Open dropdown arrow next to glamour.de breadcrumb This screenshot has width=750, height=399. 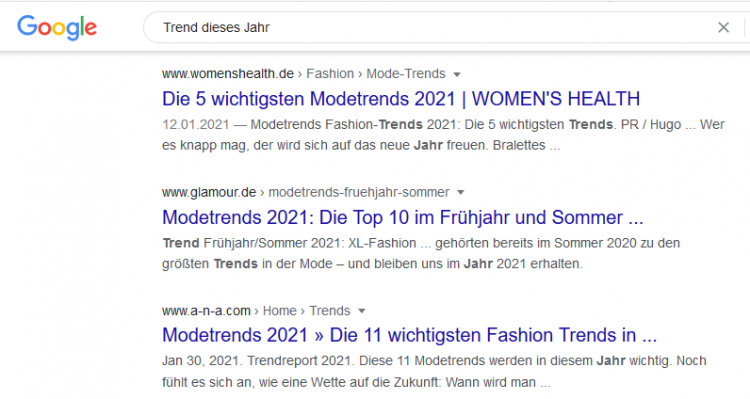point(461,192)
